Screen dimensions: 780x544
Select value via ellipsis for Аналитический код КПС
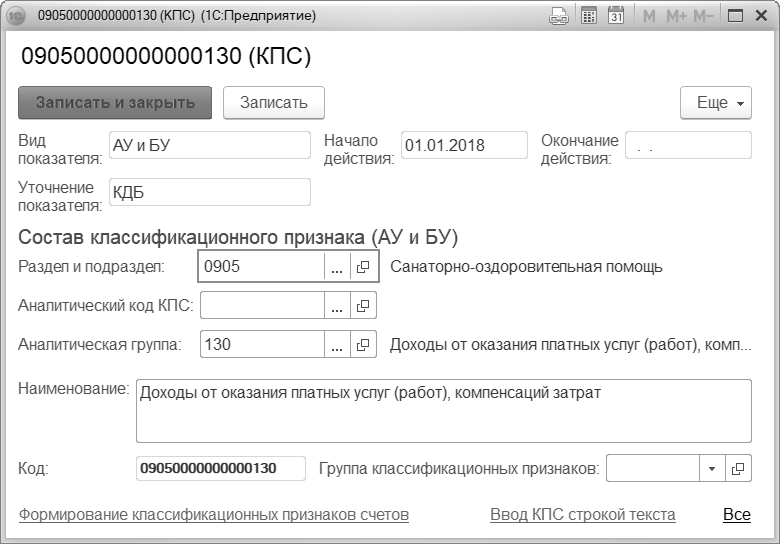point(337,305)
